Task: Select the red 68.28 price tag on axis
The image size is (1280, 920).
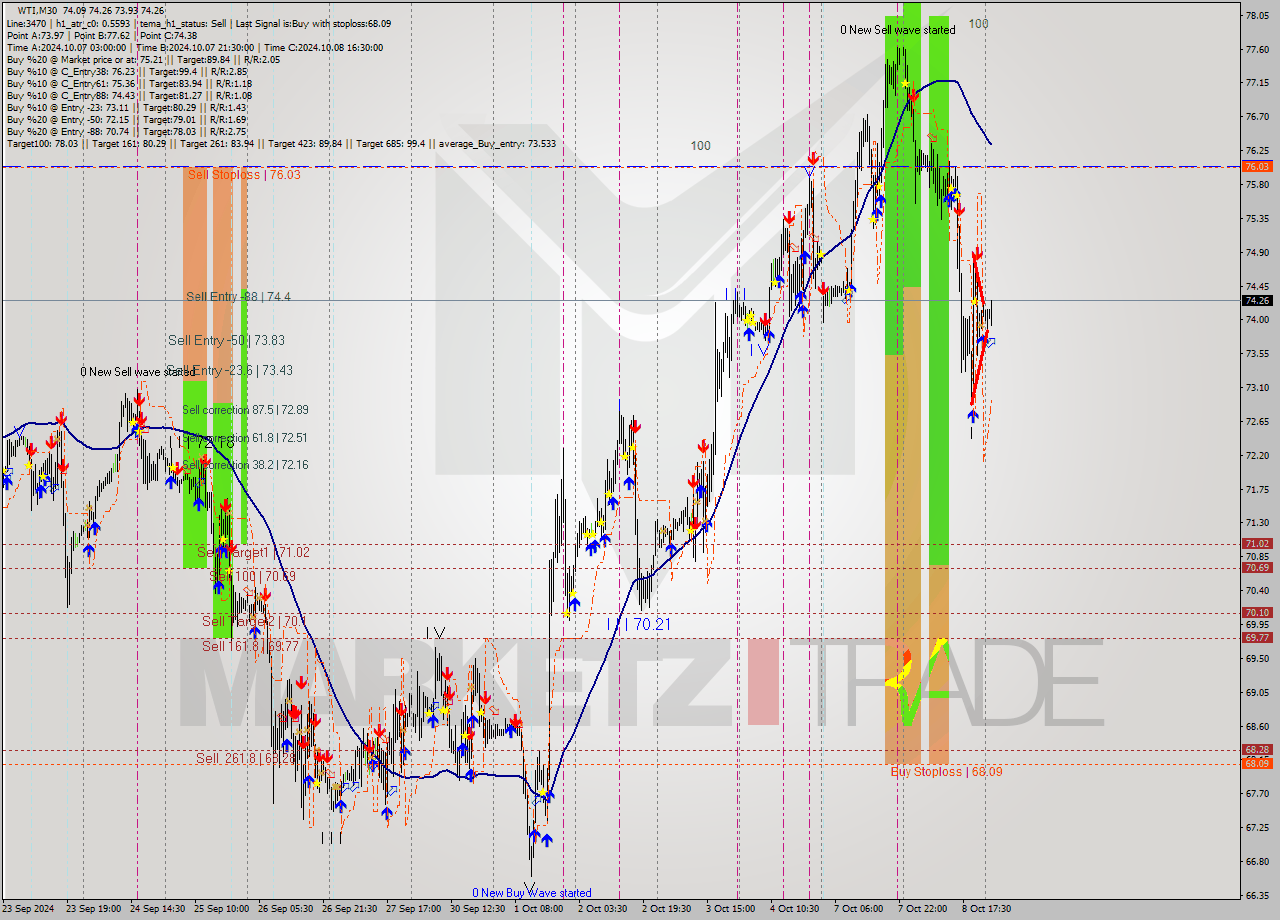Action: (x=1257, y=749)
